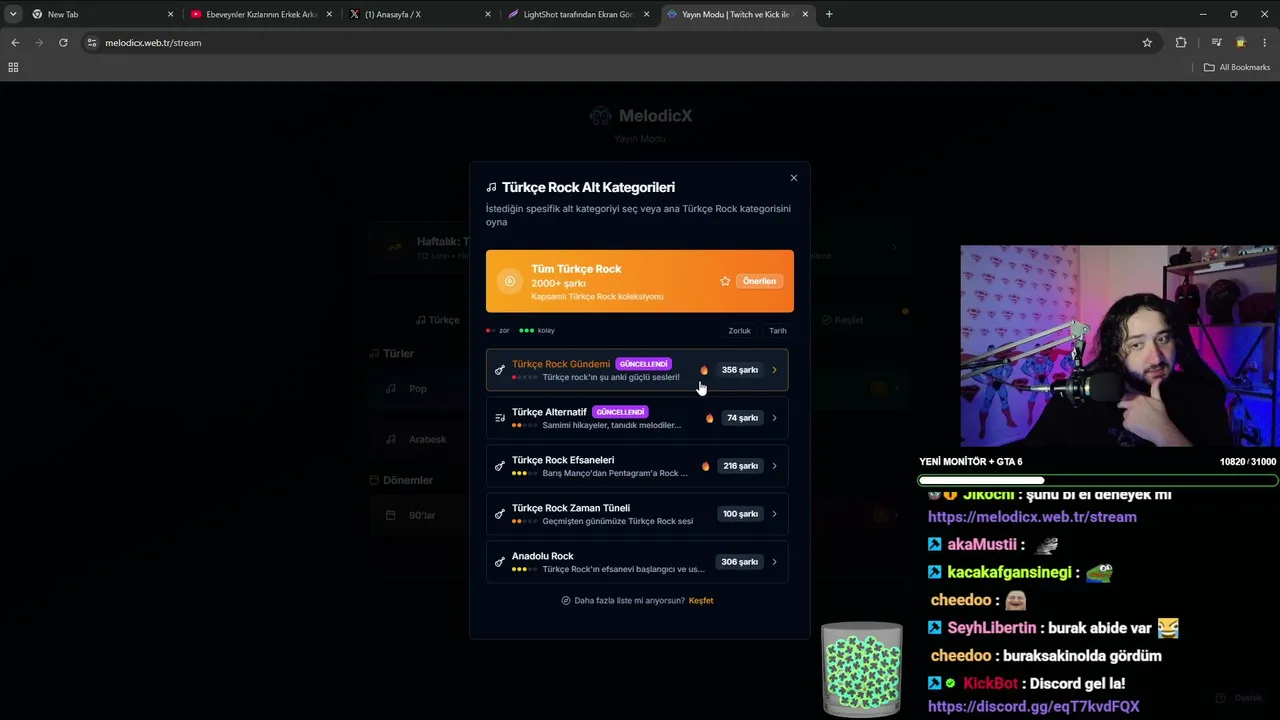Open the Discord invite link in chat

[1034, 706]
